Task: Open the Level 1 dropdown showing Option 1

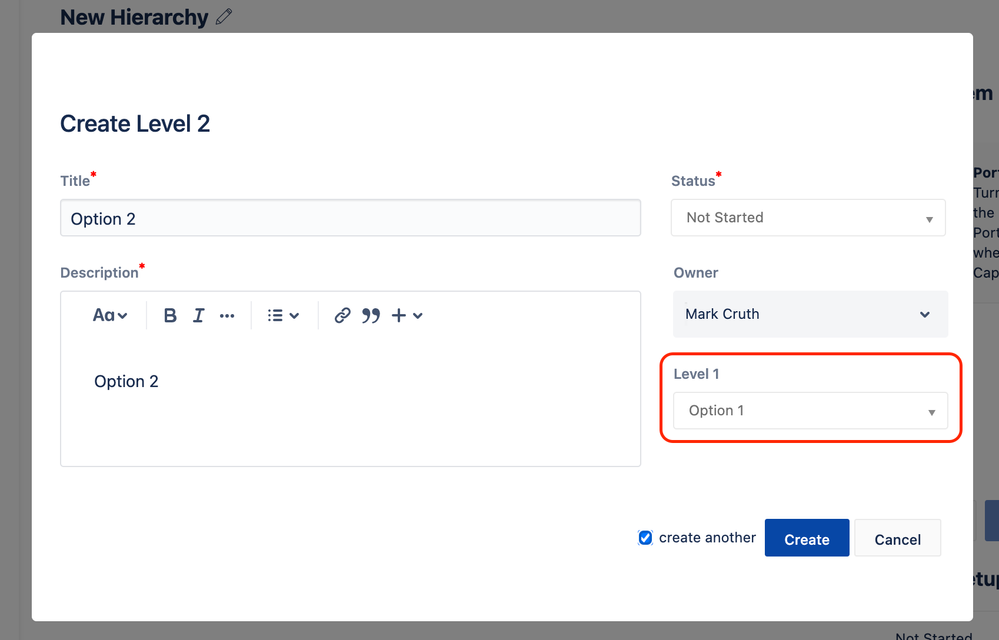Action: 810,411
